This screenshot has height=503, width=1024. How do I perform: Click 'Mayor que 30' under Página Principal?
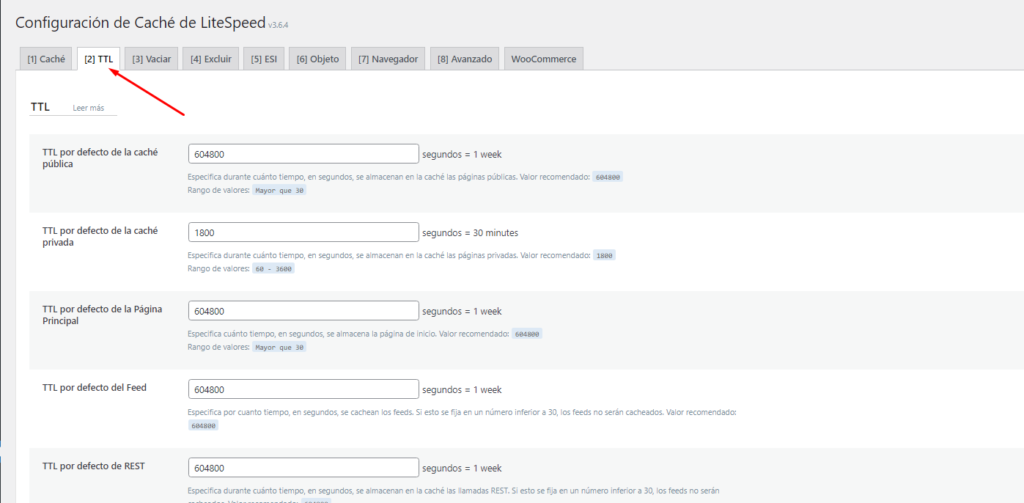tap(279, 347)
